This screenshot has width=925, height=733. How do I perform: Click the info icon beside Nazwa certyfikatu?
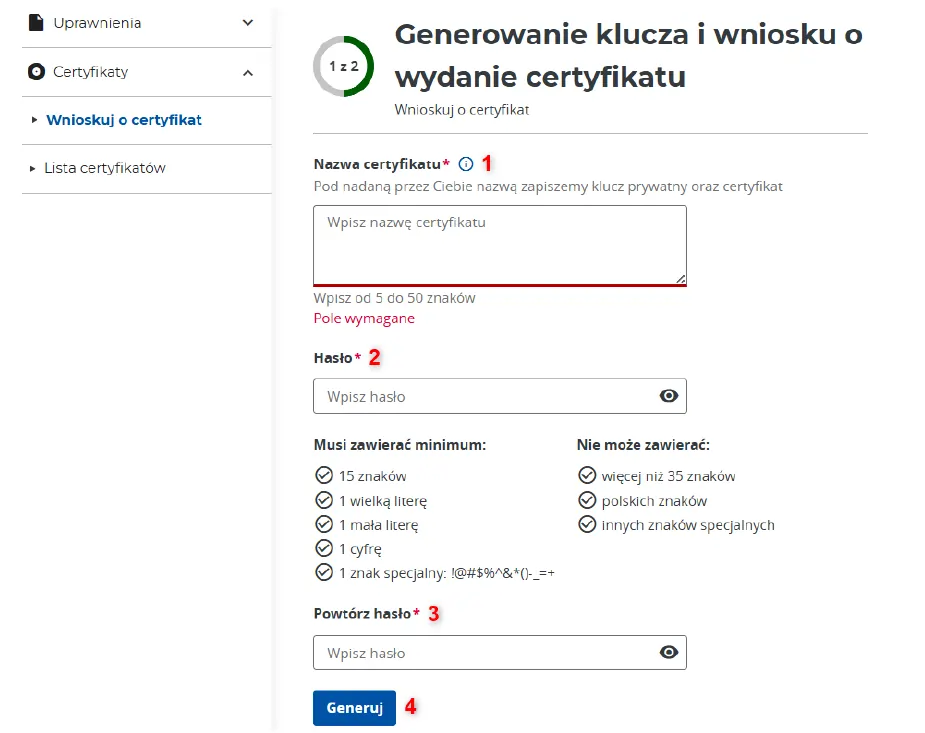click(466, 164)
